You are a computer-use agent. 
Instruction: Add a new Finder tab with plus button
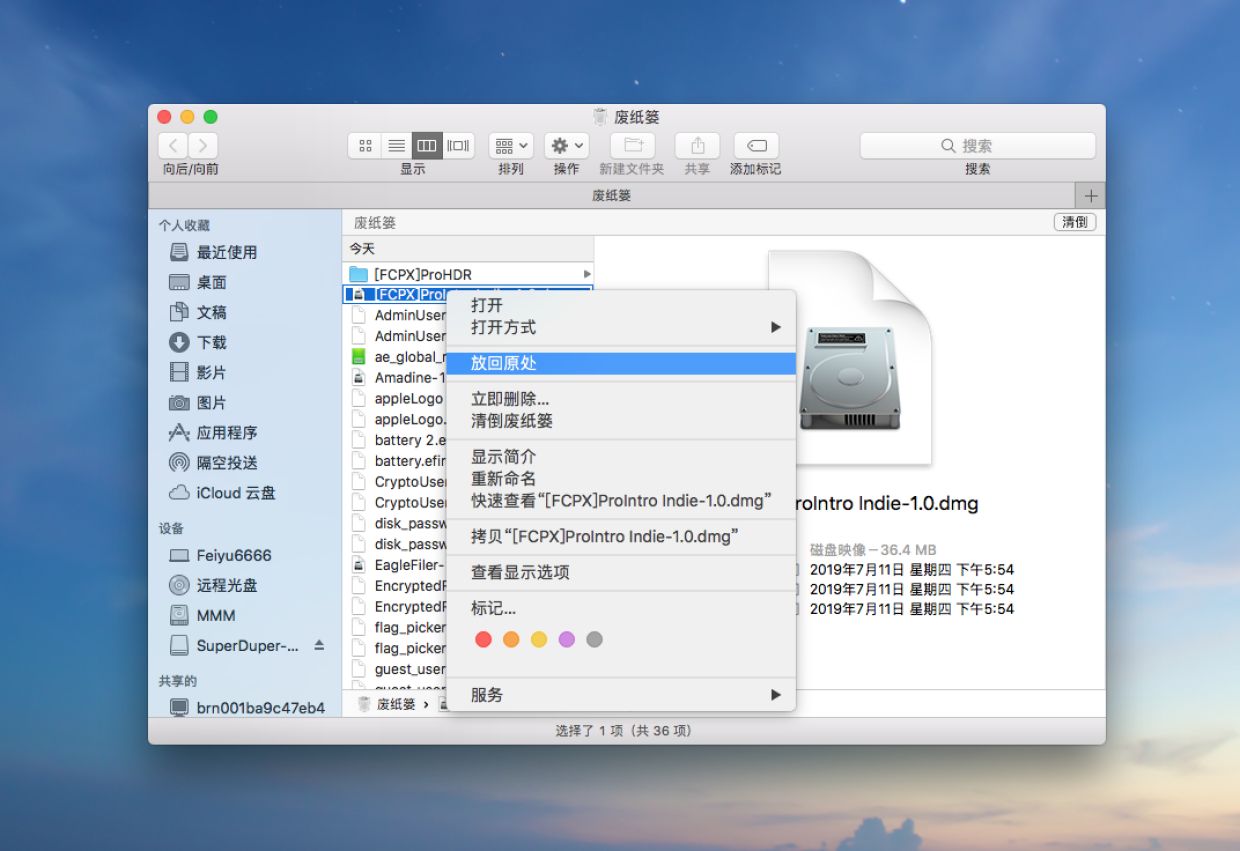tap(1091, 196)
